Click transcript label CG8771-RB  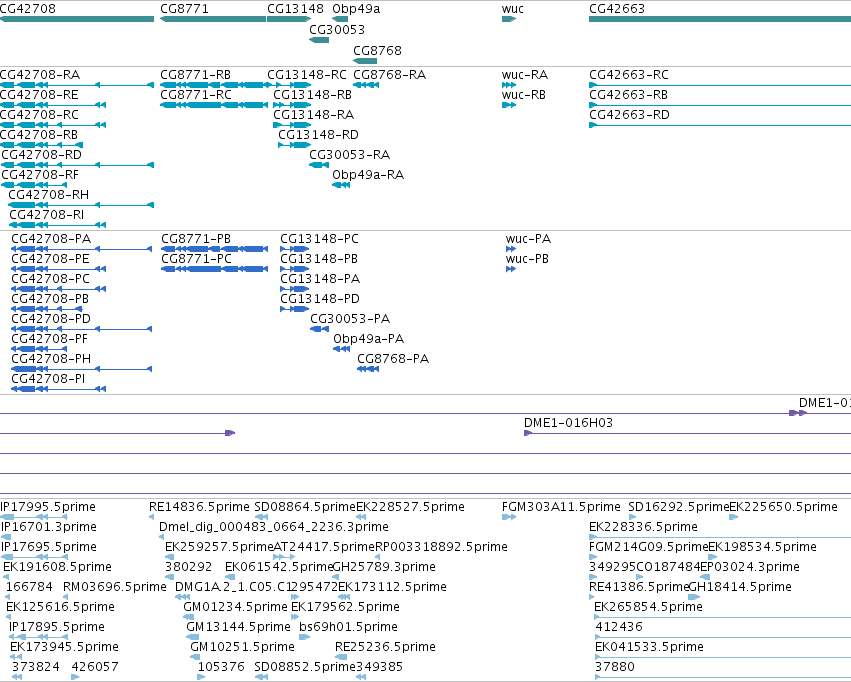click(x=195, y=74)
